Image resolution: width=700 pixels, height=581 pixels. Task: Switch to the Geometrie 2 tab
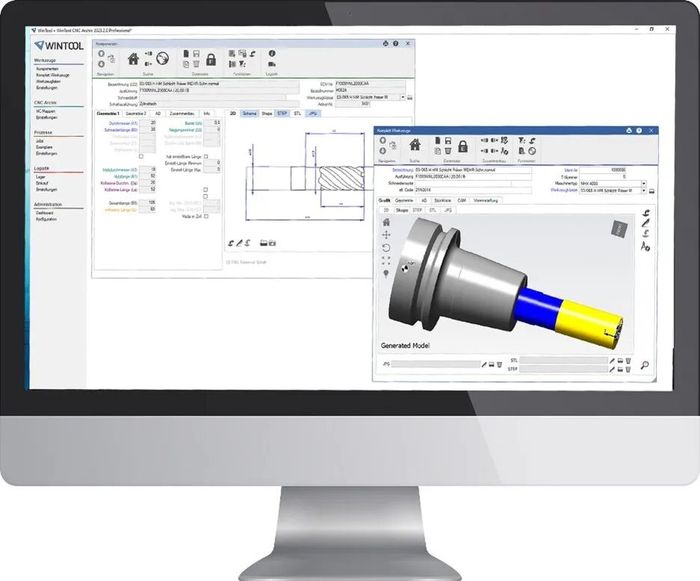coord(136,114)
